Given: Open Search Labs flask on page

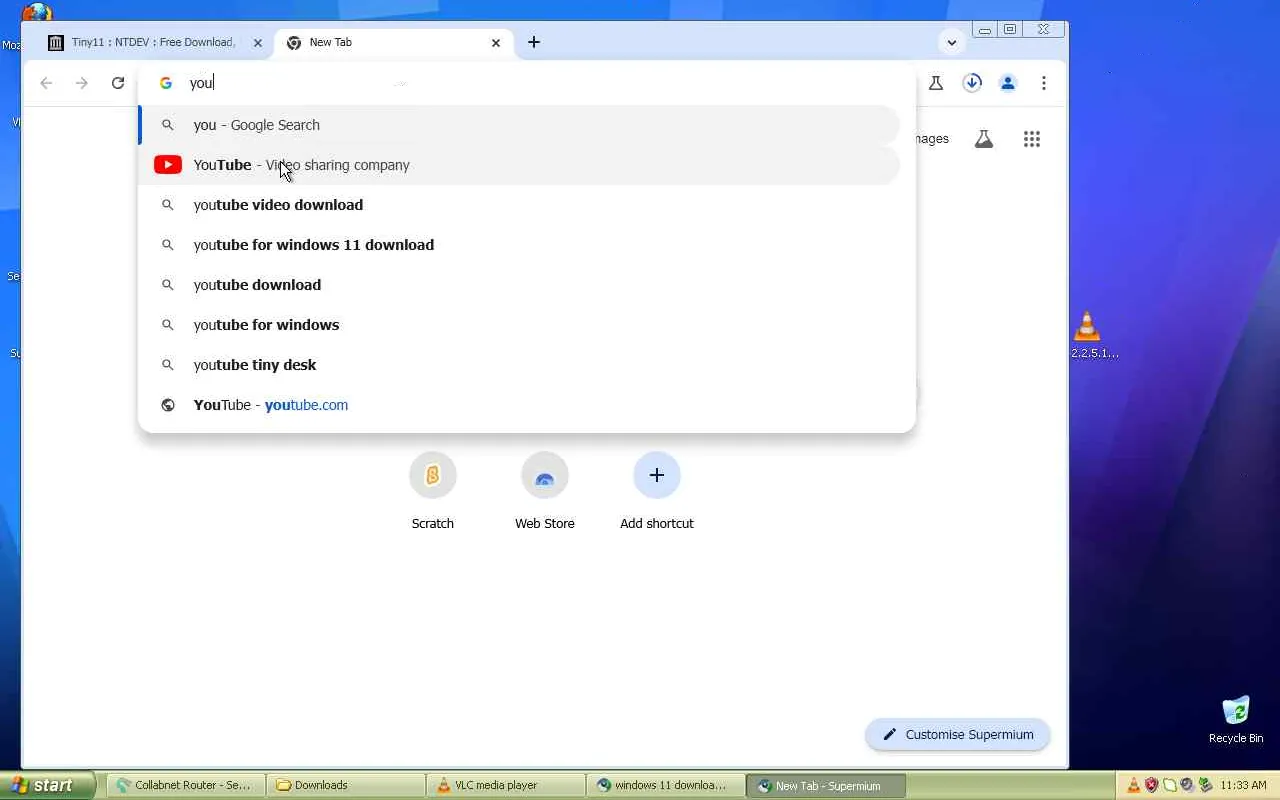Looking at the screenshot, I should [x=984, y=139].
